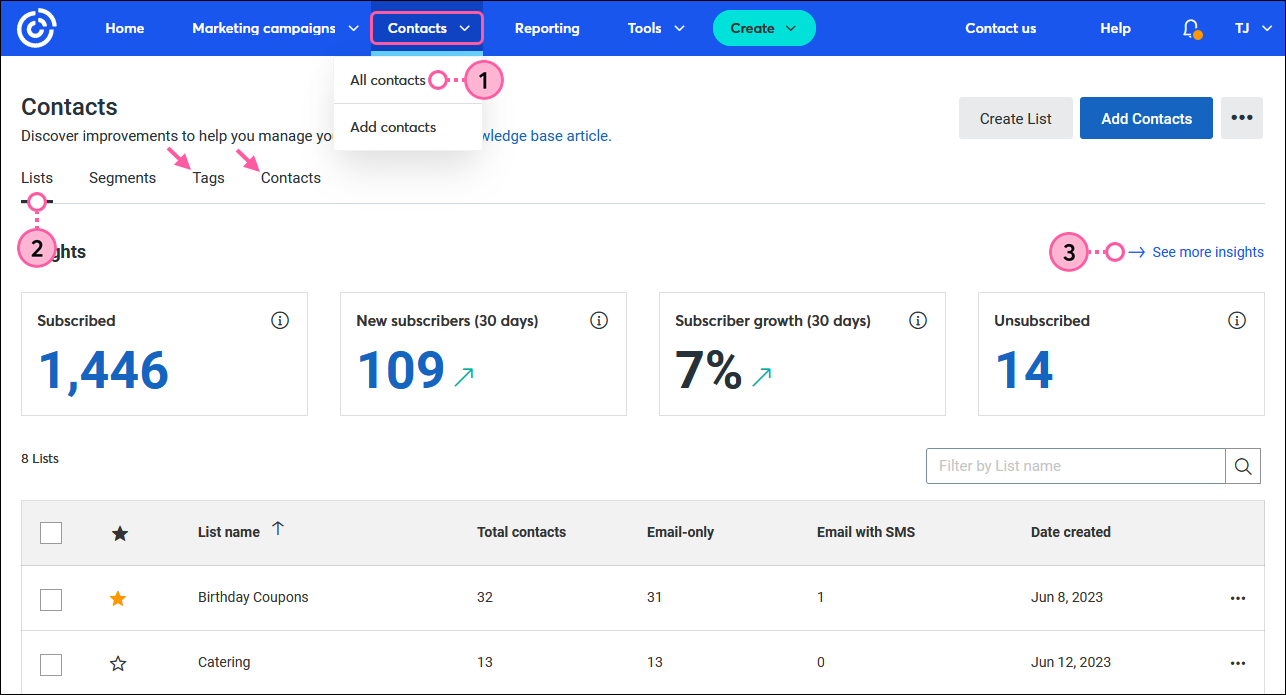Click the info icon on Subscribed card
This screenshot has width=1286, height=695.
pyautogui.click(x=280, y=320)
